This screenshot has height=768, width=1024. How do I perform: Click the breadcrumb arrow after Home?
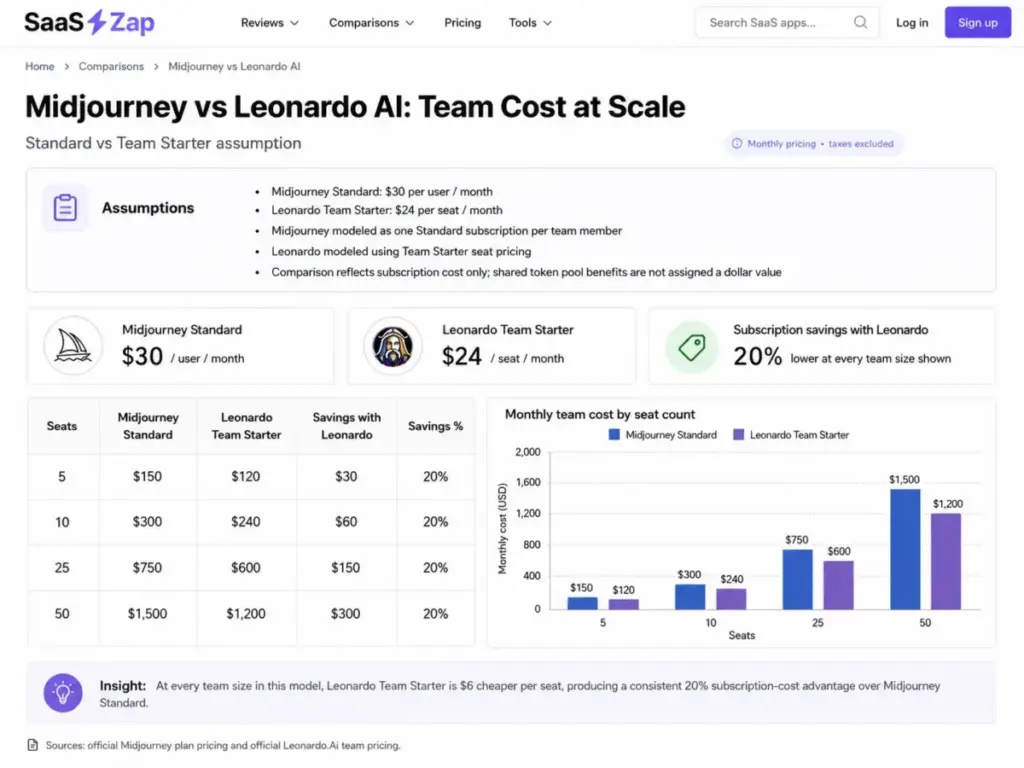[x=67, y=67]
